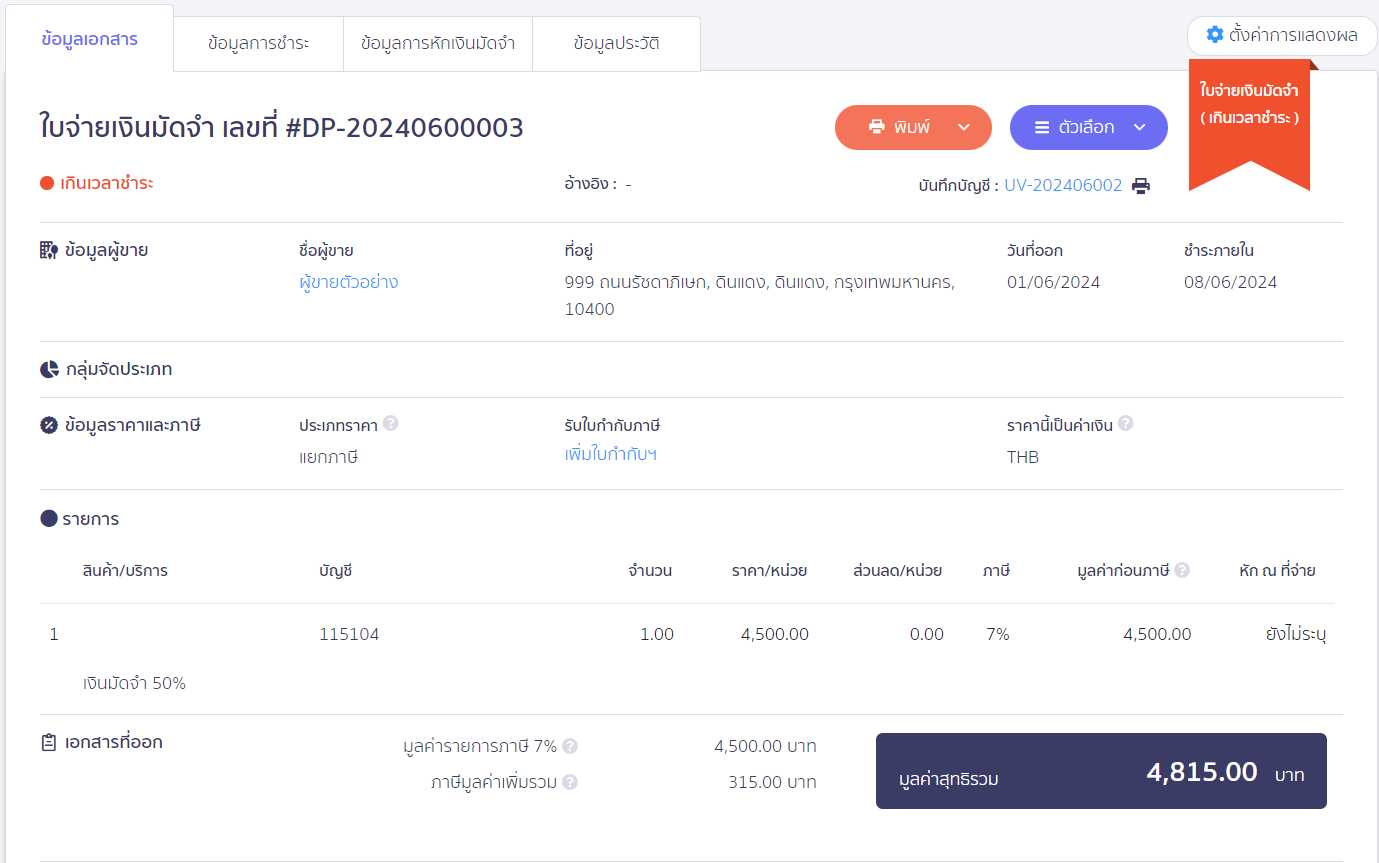Expand the ตัวเลือก dropdown arrow
Image resolution: width=1379 pixels, height=863 pixels.
tap(1139, 127)
